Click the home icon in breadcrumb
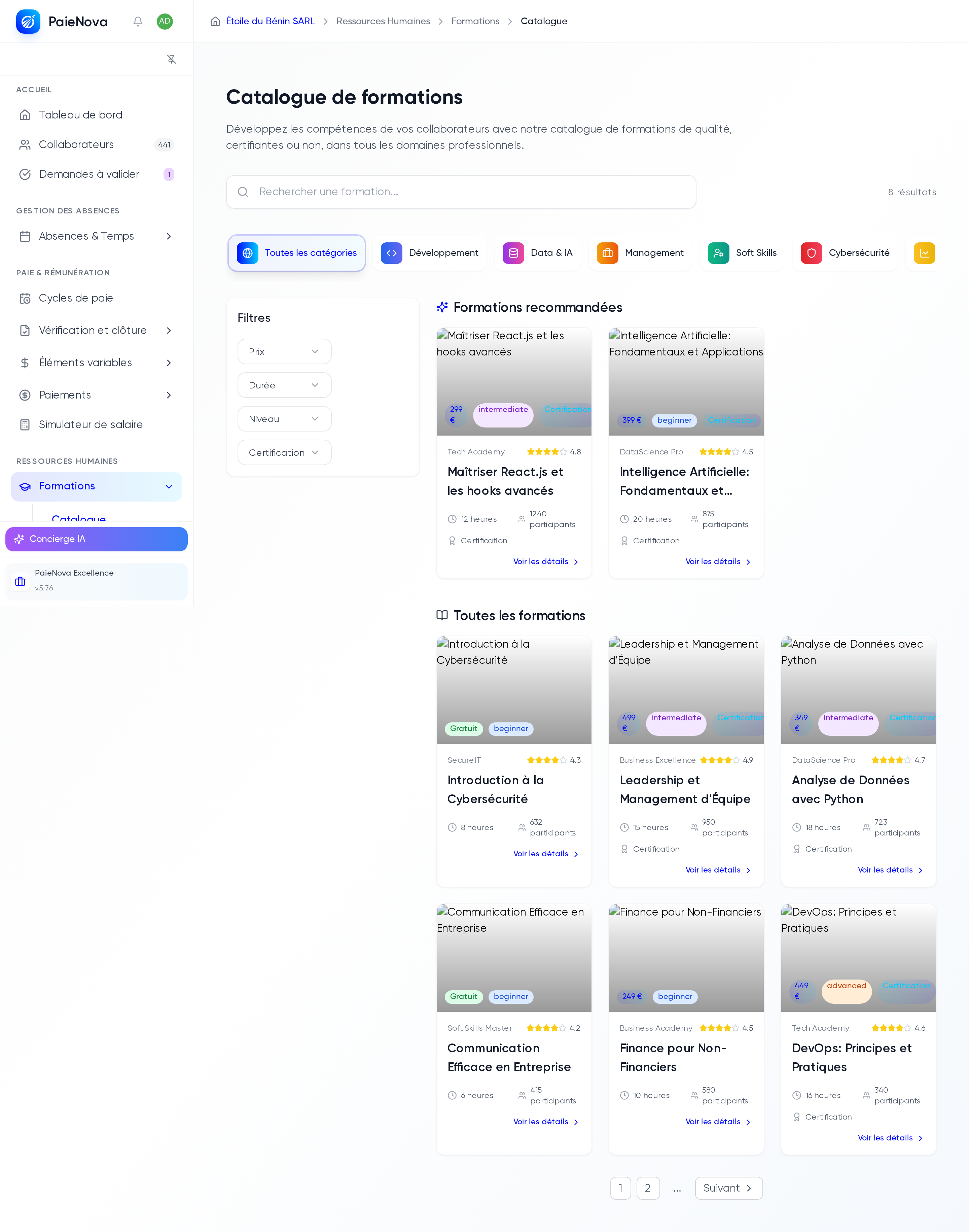The width and height of the screenshot is (969, 1232). click(215, 22)
